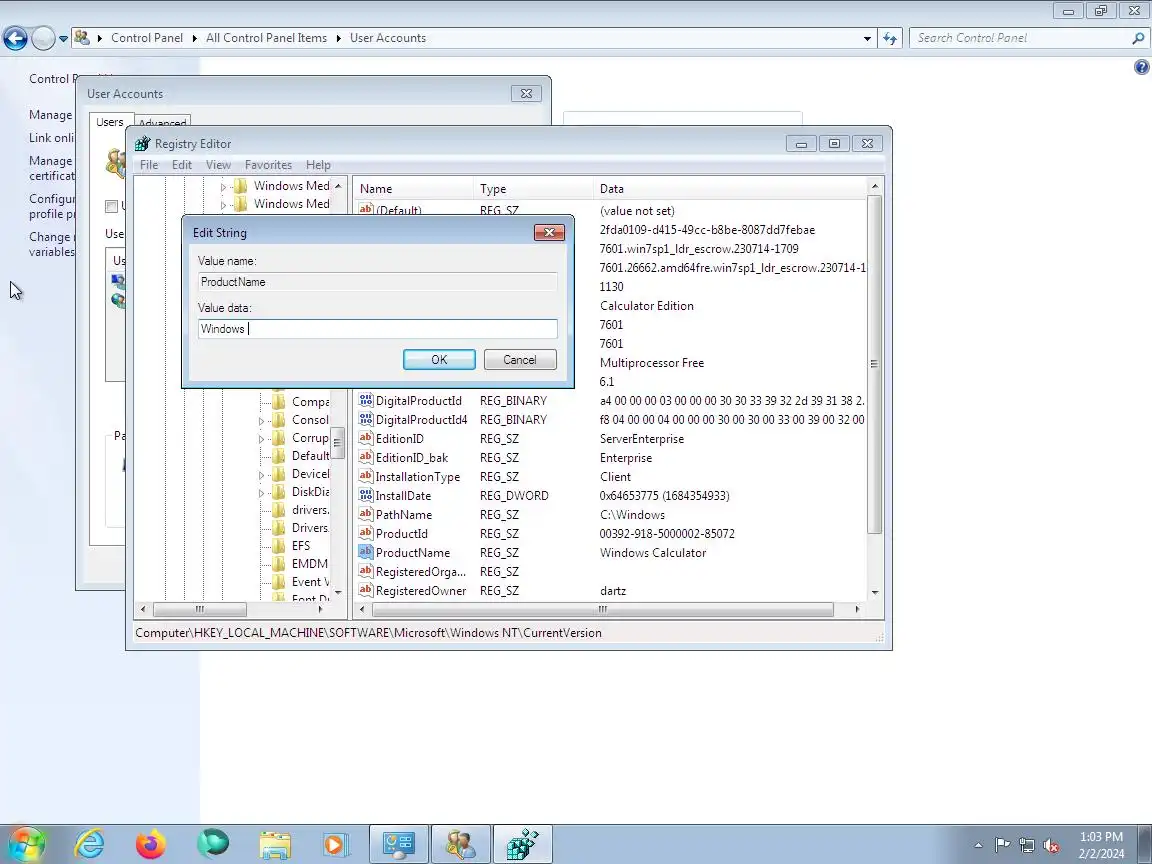Image resolution: width=1152 pixels, height=864 pixels.
Task: Click right arrow of values pane horizontal scrollbar
Action: (x=857, y=609)
